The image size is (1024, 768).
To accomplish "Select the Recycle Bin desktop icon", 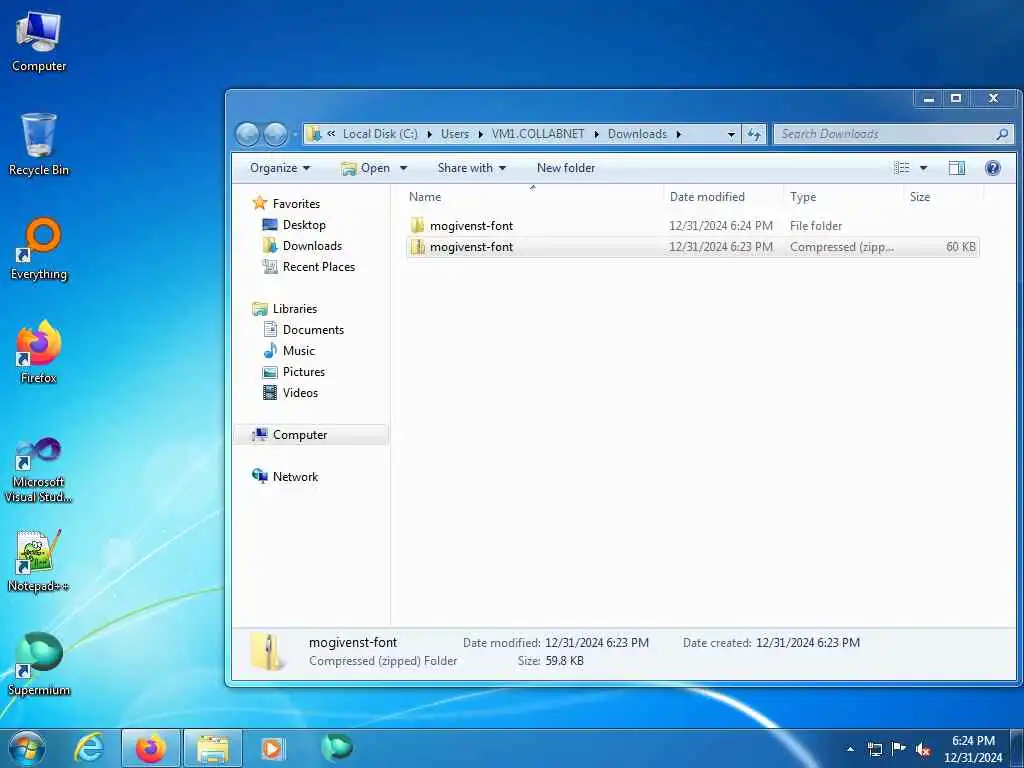I will [x=39, y=144].
